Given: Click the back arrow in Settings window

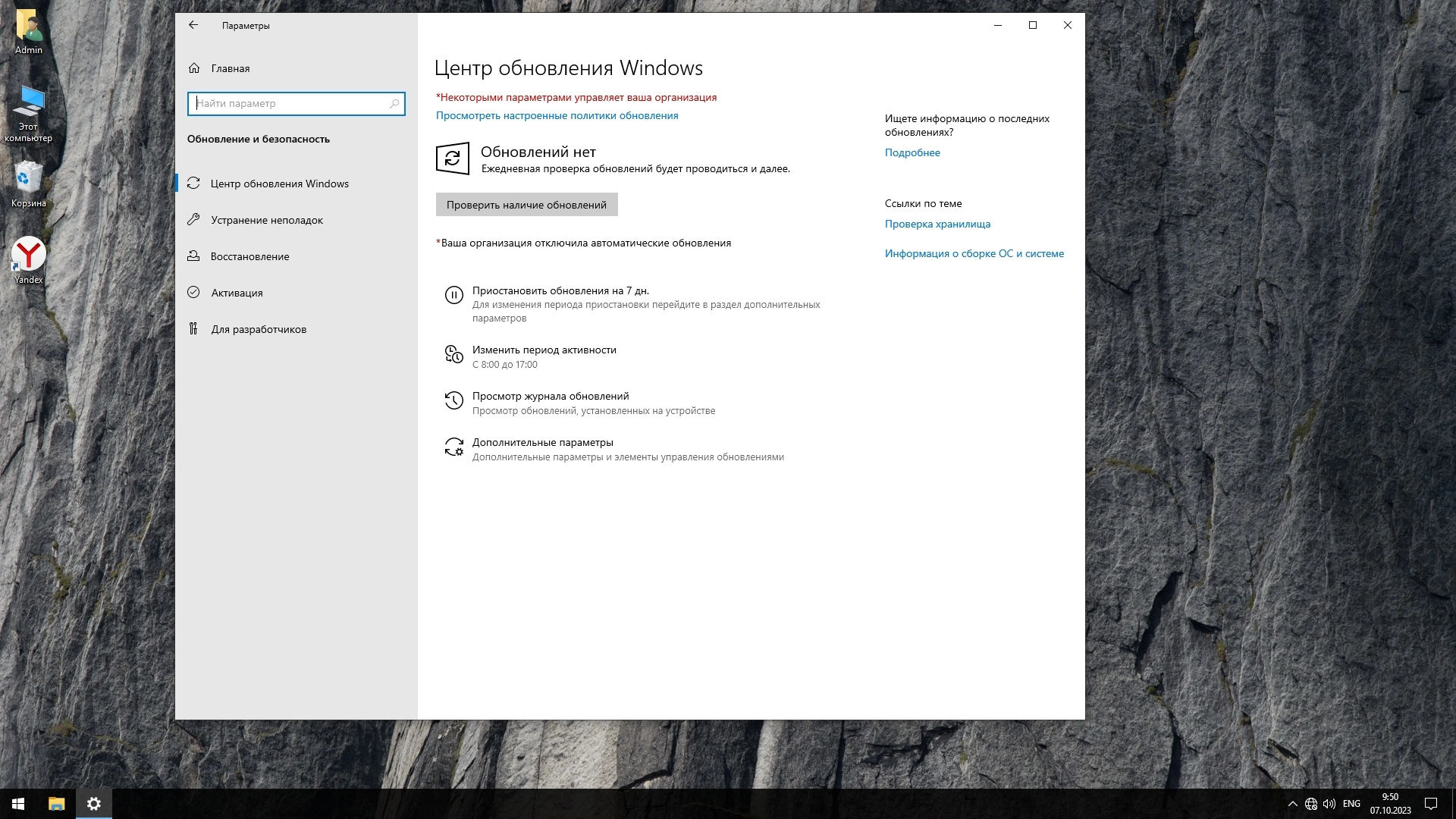Looking at the screenshot, I should [193, 25].
